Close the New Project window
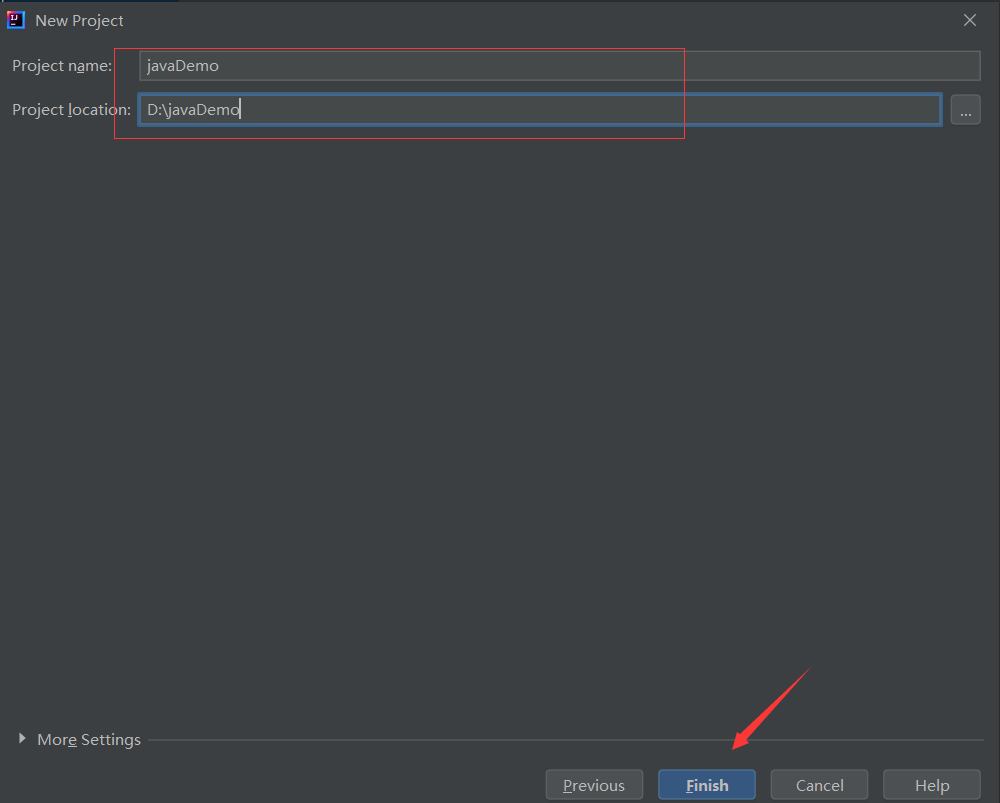The width and height of the screenshot is (1000, 803). [x=969, y=20]
